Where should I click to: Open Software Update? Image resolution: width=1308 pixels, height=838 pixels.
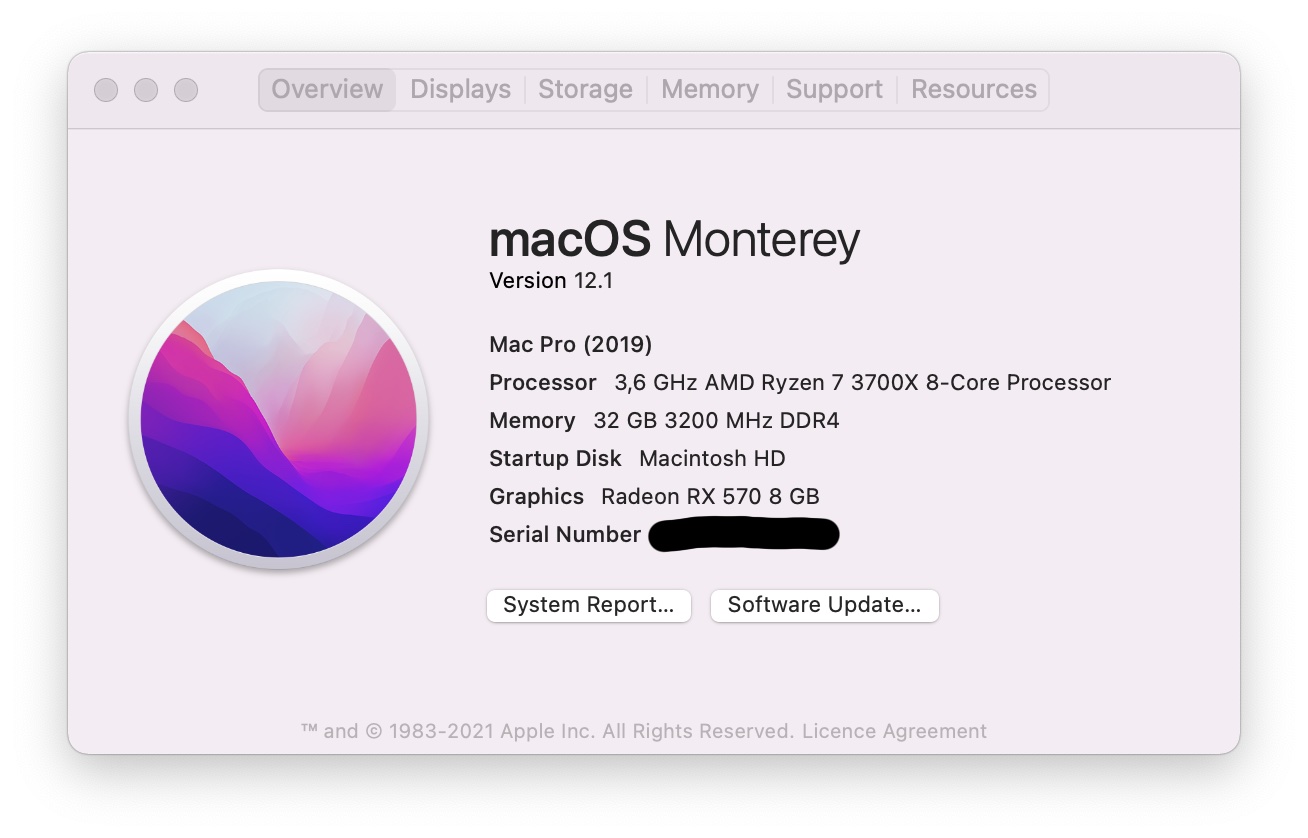(x=824, y=605)
